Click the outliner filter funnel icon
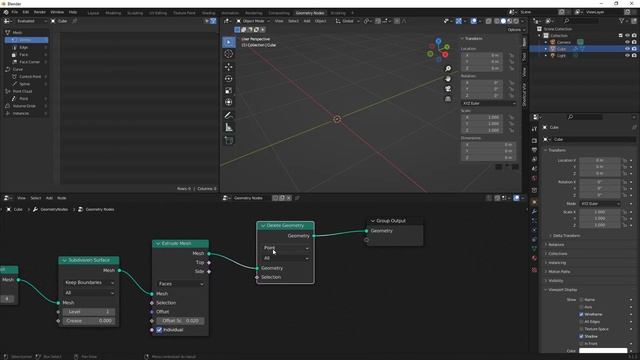This screenshot has width=640, height=360. (x=621, y=21)
